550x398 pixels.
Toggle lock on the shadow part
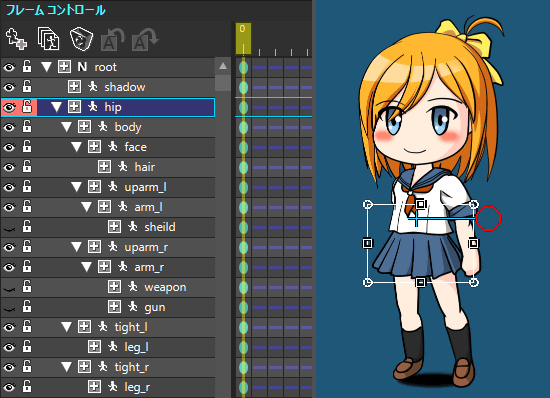[x=27, y=87]
